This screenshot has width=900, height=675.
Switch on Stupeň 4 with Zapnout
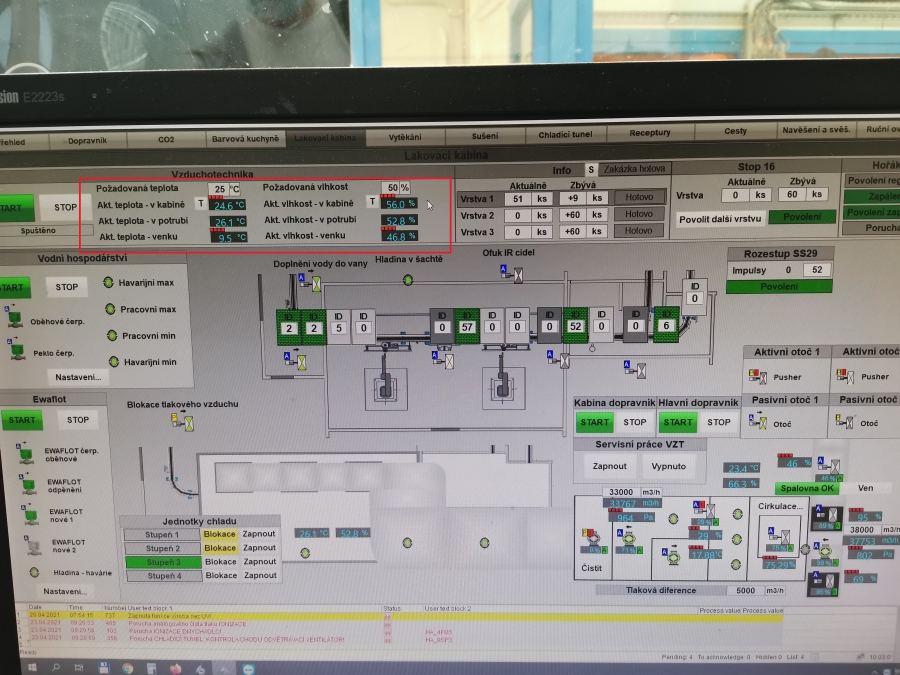coord(261,575)
